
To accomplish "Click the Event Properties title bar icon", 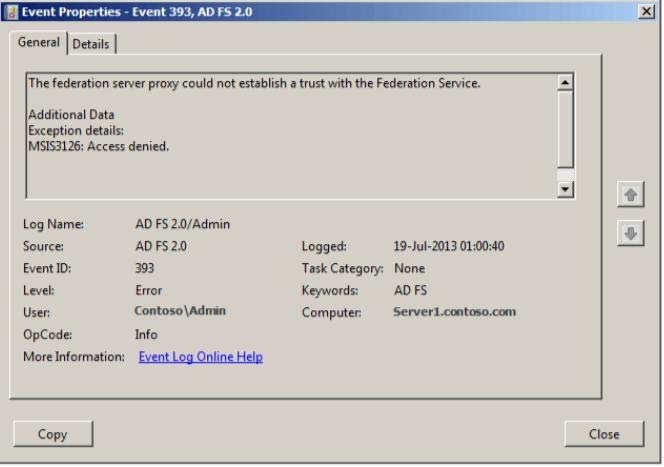I will click(x=12, y=11).
